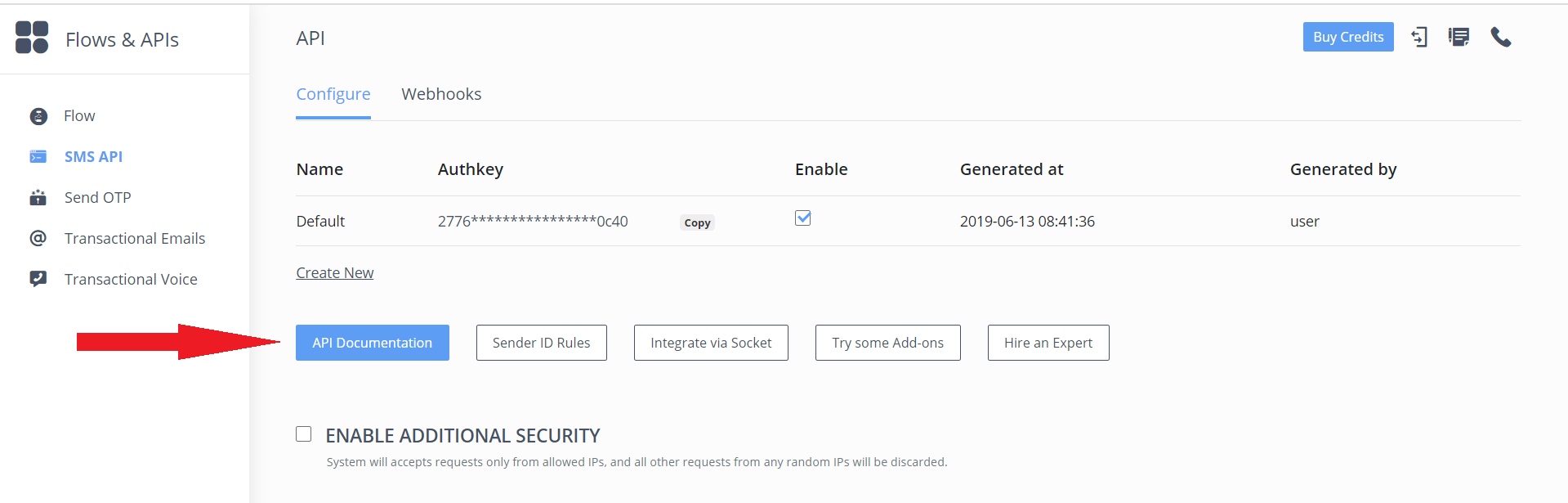Copy the Default authkey

[x=697, y=222]
